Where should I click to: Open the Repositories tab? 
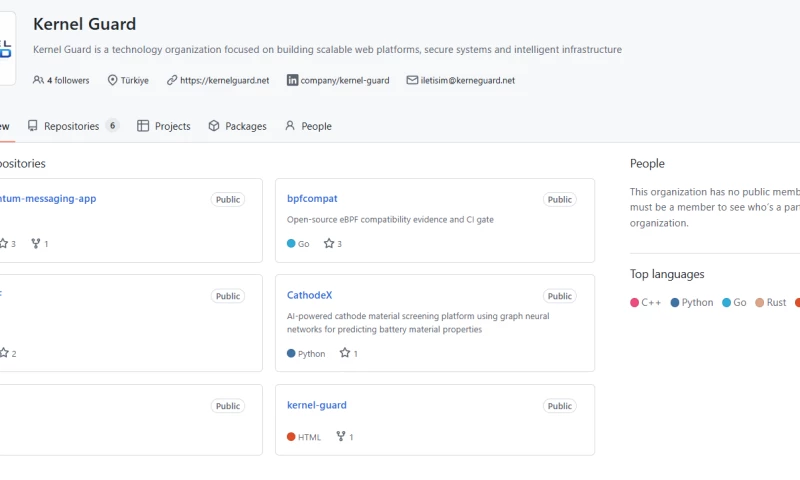[x=73, y=126]
